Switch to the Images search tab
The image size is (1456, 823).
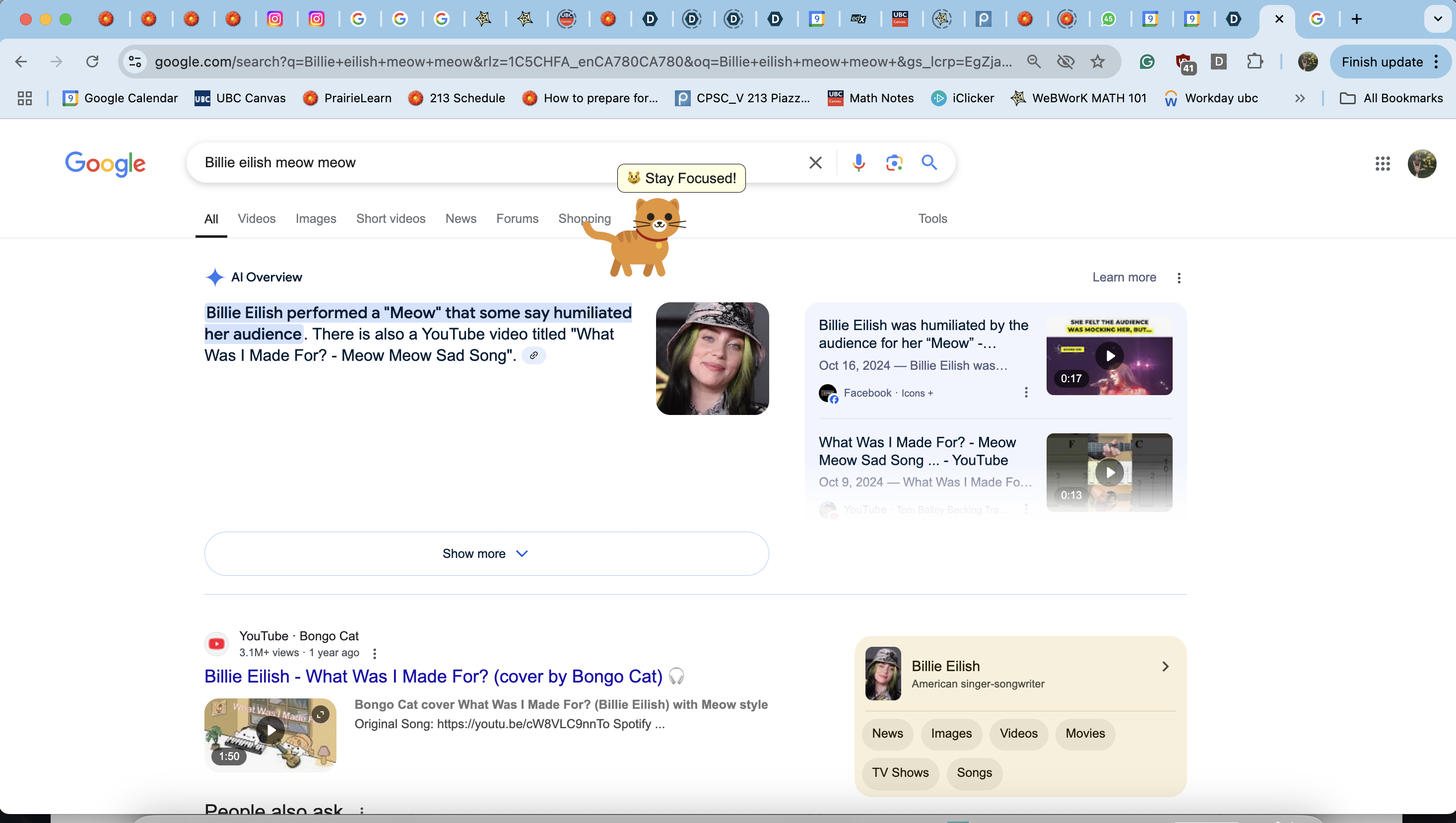tap(316, 219)
